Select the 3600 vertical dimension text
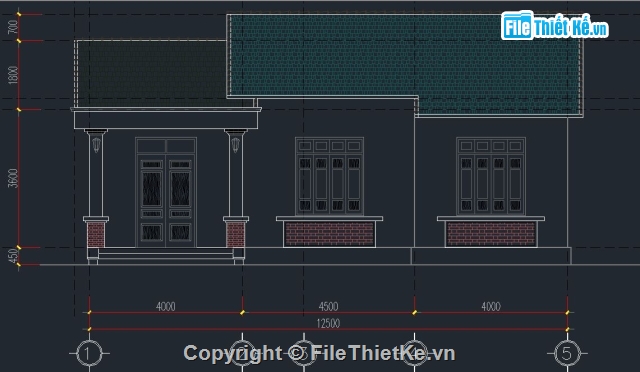This screenshot has height=372, width=640. (13, 178)
